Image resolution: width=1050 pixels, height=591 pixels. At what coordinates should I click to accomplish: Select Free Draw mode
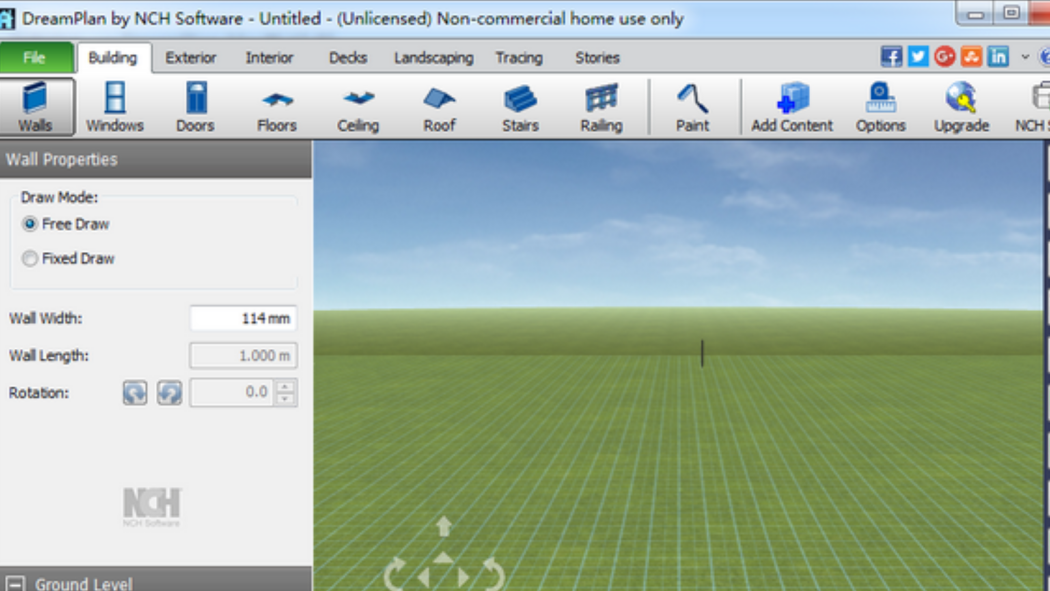66,224
